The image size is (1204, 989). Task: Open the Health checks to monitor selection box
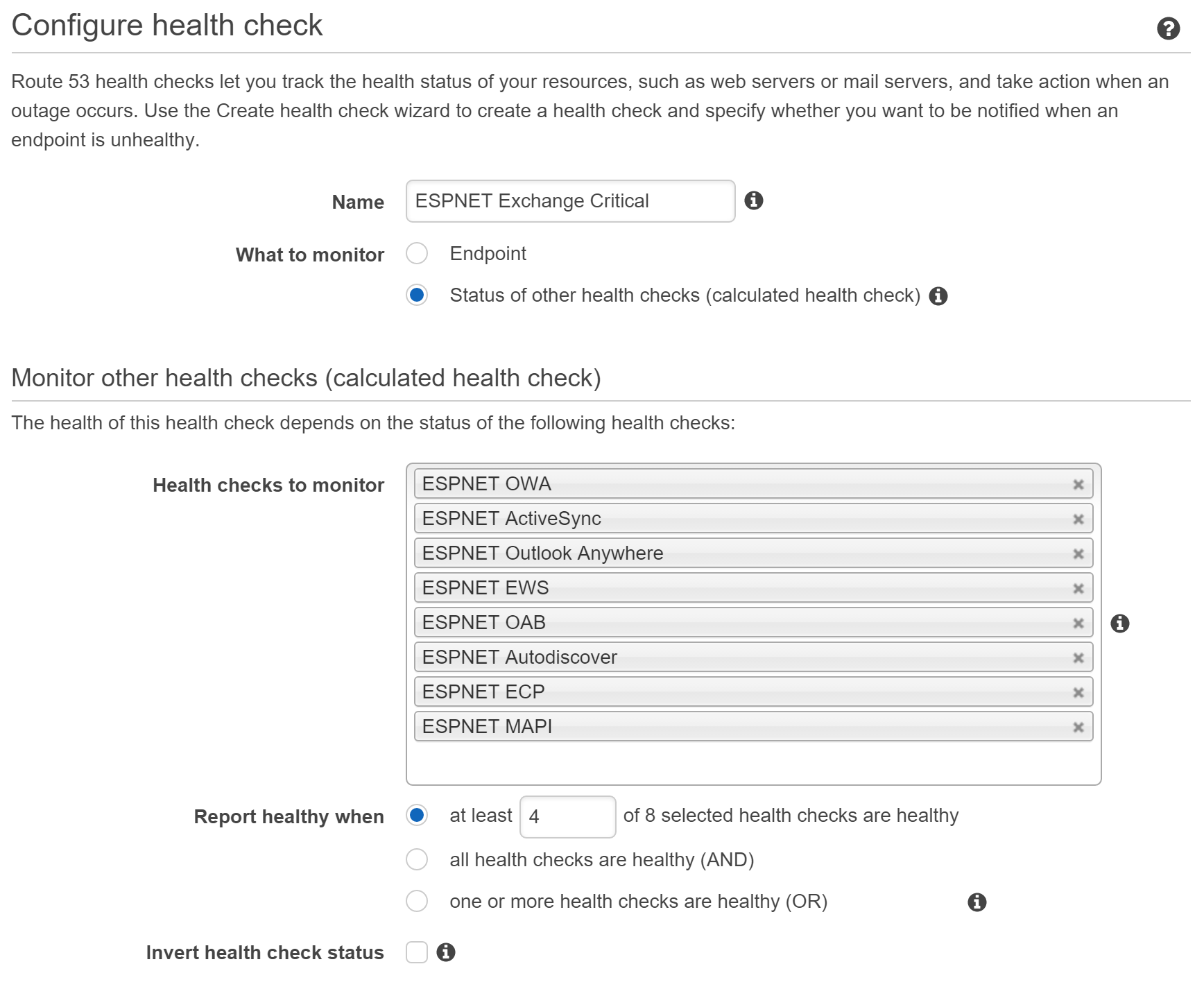click(x=755, y=759)
